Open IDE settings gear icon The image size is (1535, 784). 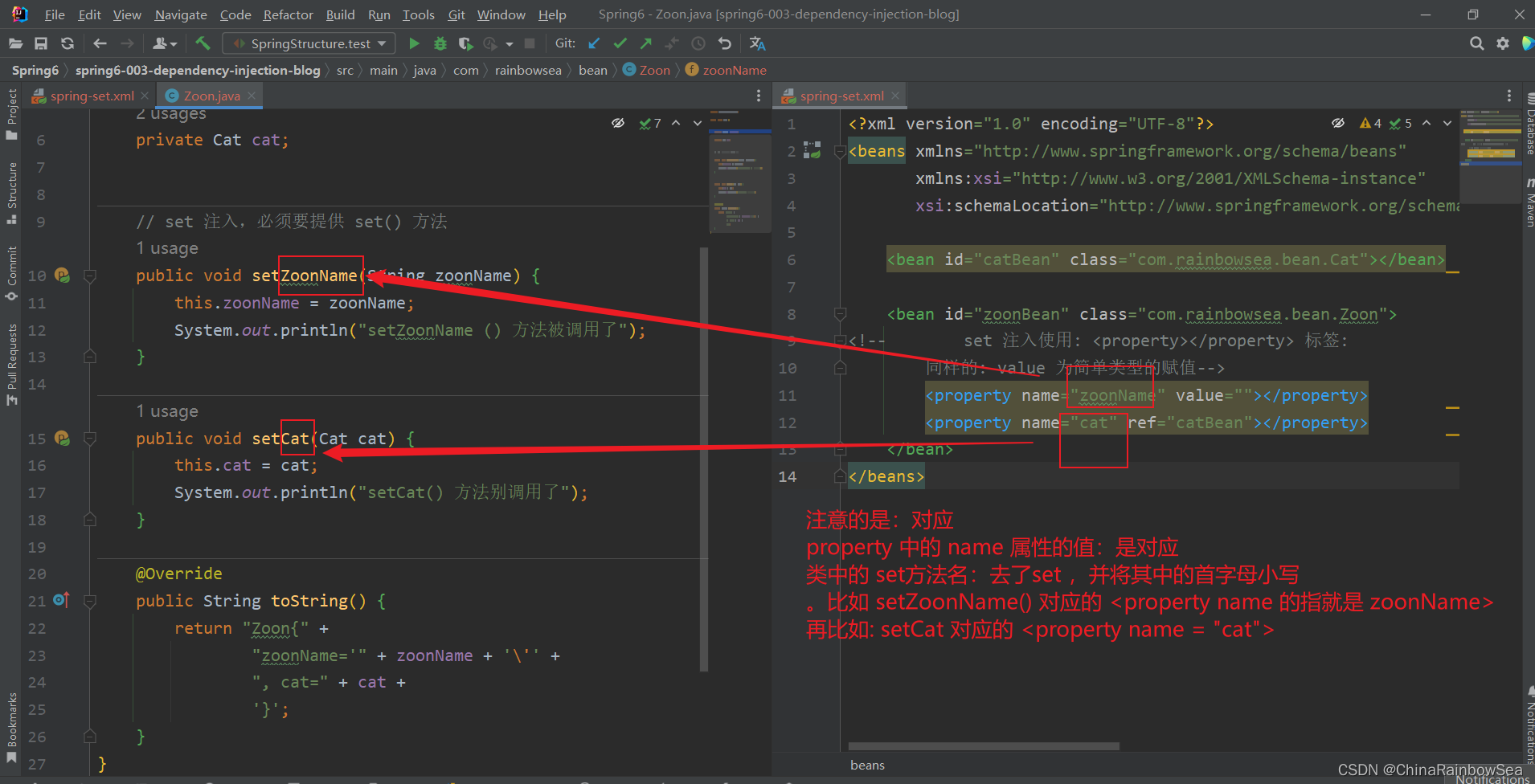coord(1503,43)
